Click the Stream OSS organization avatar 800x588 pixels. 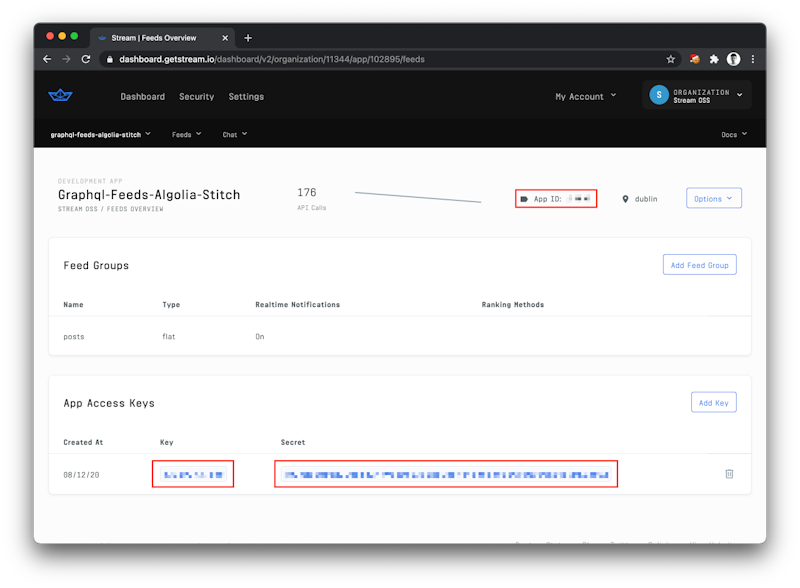click(x=658, y=95)
